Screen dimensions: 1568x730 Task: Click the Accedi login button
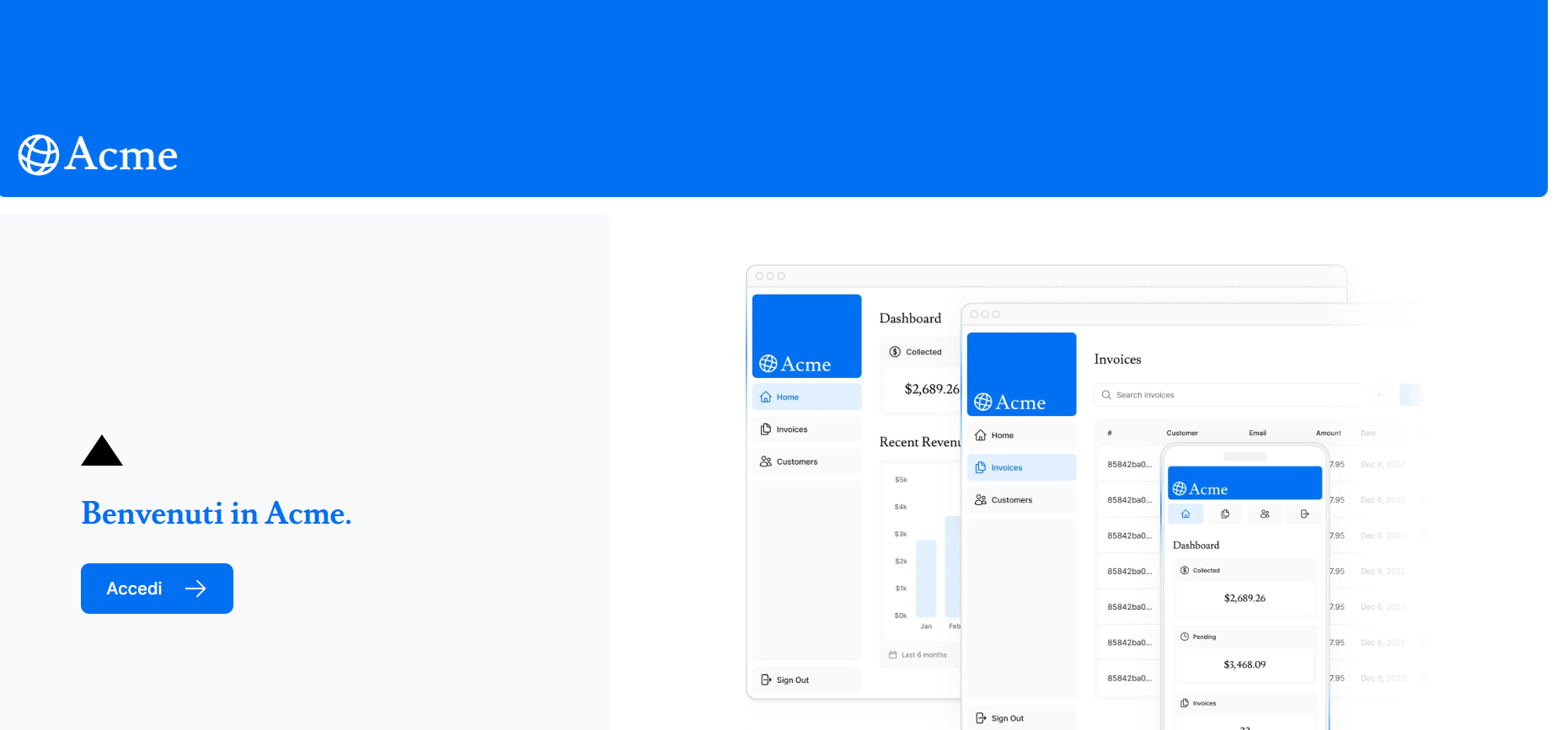click(157, 589)
